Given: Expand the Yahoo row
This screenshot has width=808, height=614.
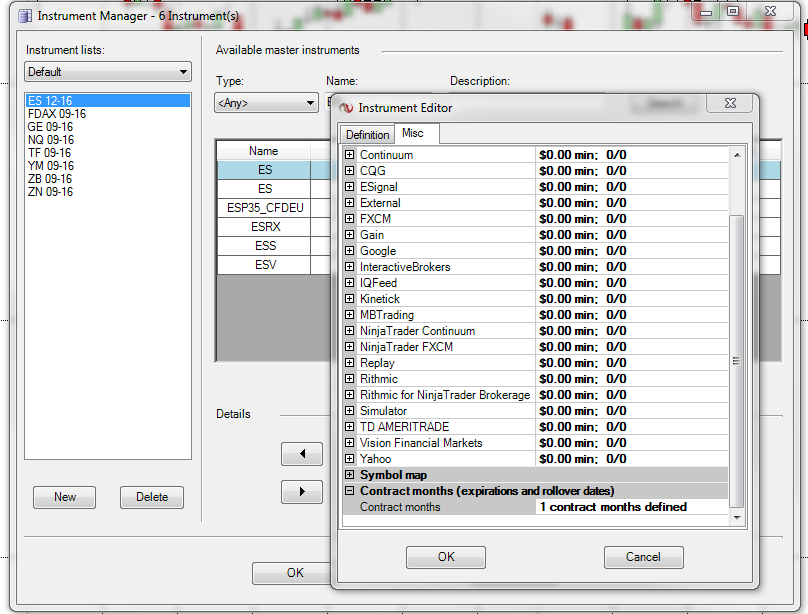Looking at the screenshot, I should click(349, 458).
